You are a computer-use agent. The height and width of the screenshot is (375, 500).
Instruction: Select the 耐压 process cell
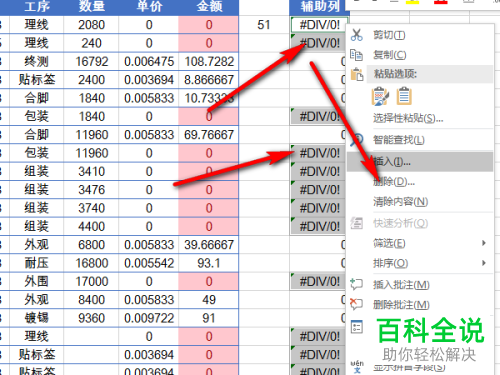point(37,263)
